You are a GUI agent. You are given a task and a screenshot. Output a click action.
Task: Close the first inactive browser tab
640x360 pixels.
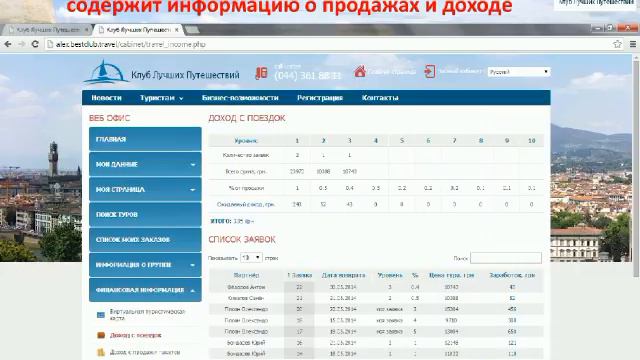point(86,30)
